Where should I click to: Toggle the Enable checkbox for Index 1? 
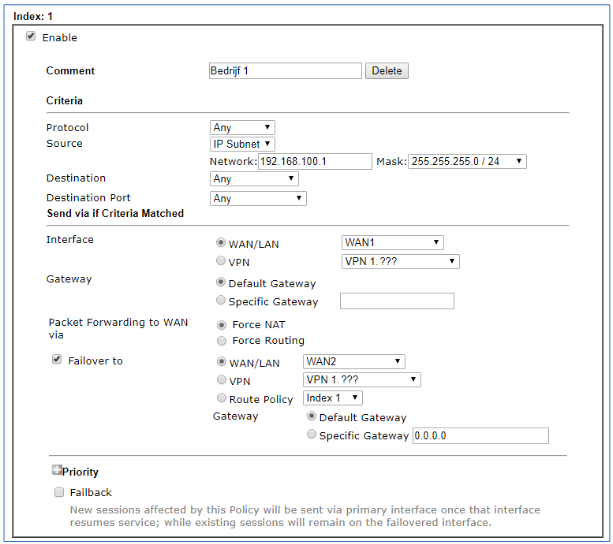[31, 37]
